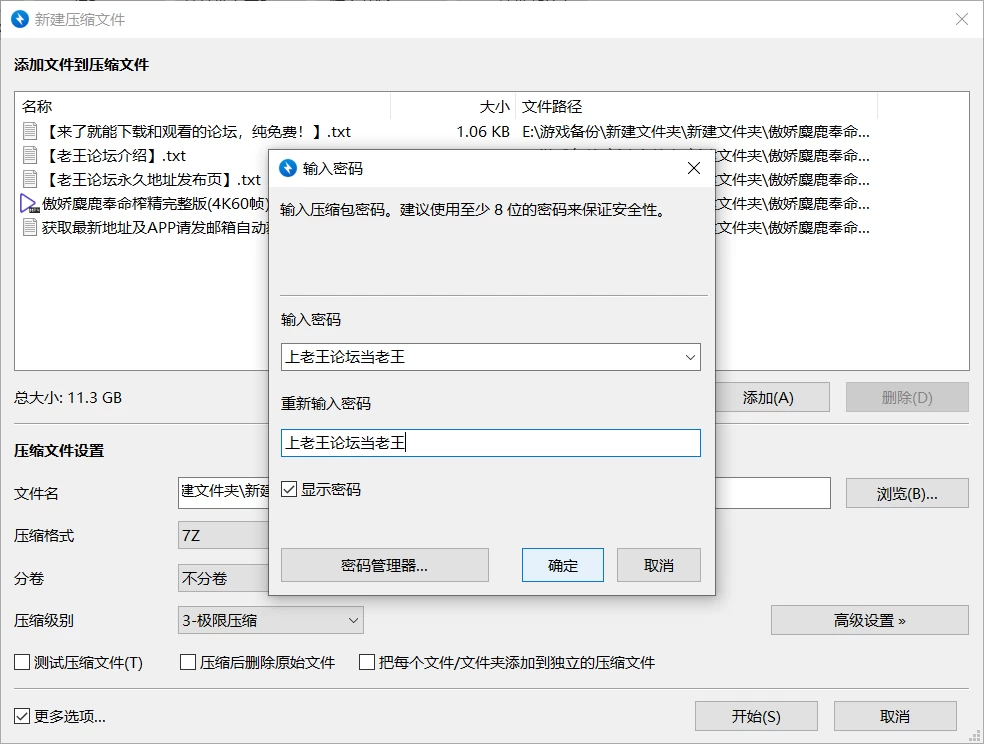Sort the file list by 名称 column
The width and height of the screenshot is (984, 744).
[x=202, y=107]
